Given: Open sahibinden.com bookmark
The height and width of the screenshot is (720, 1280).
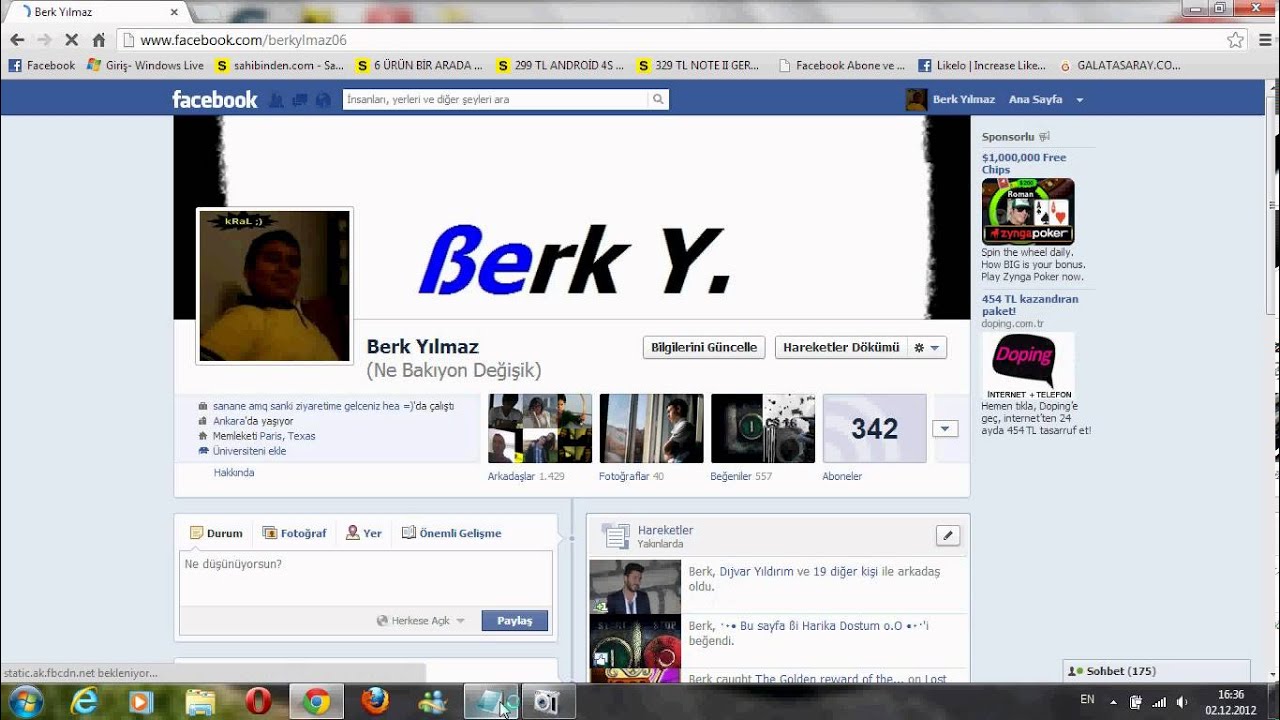Looking at the screenshot, I should [279, 65].
